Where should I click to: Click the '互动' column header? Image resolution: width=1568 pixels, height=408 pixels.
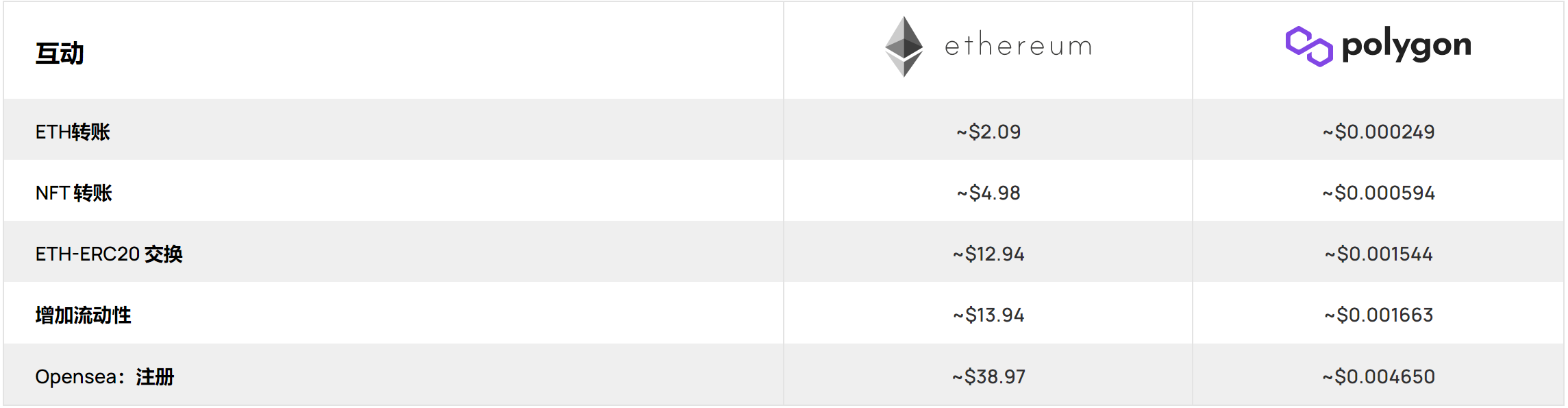pos(60,53)
